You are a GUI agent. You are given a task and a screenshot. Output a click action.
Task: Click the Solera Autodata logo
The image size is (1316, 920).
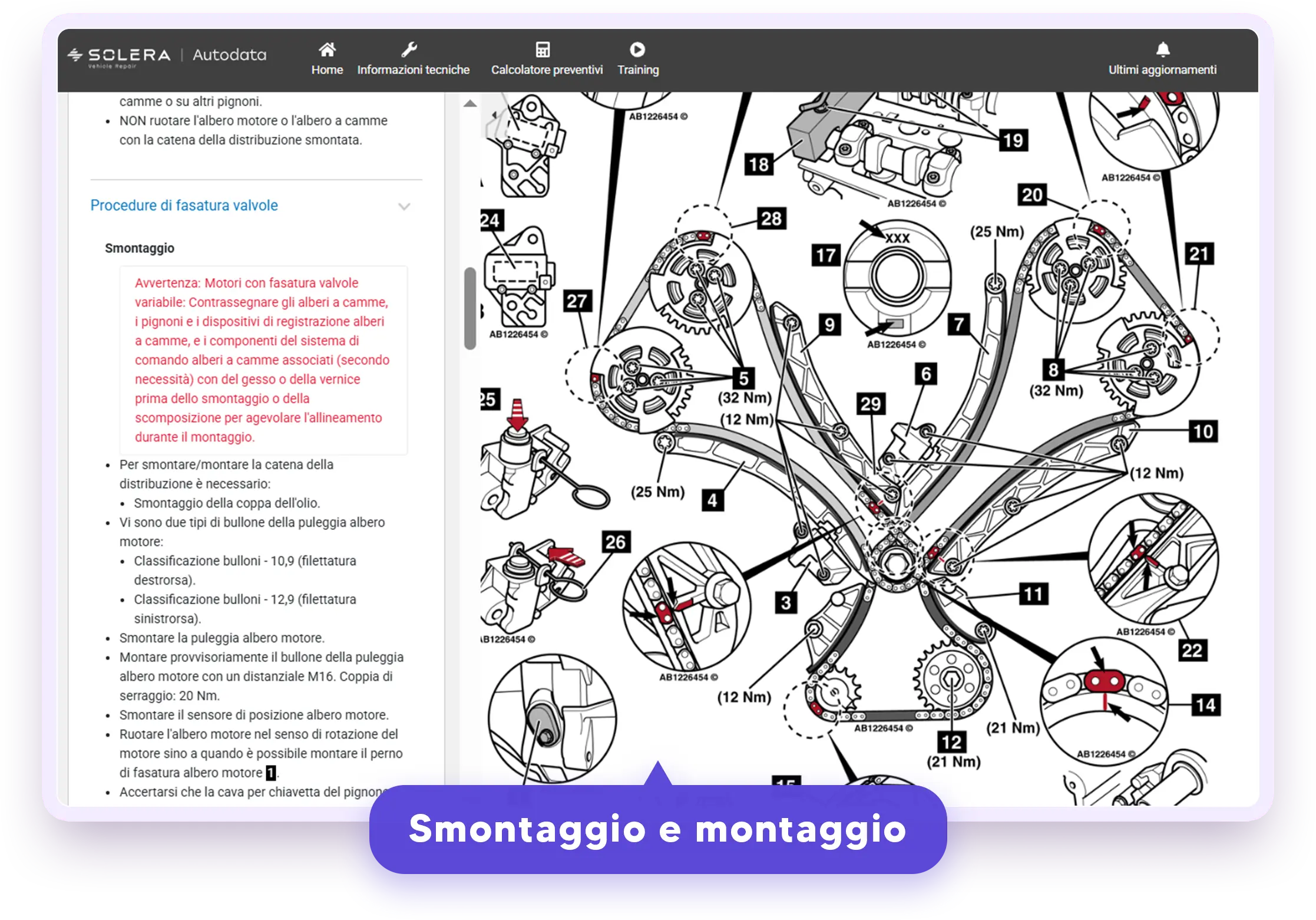(x=167, y=56)
